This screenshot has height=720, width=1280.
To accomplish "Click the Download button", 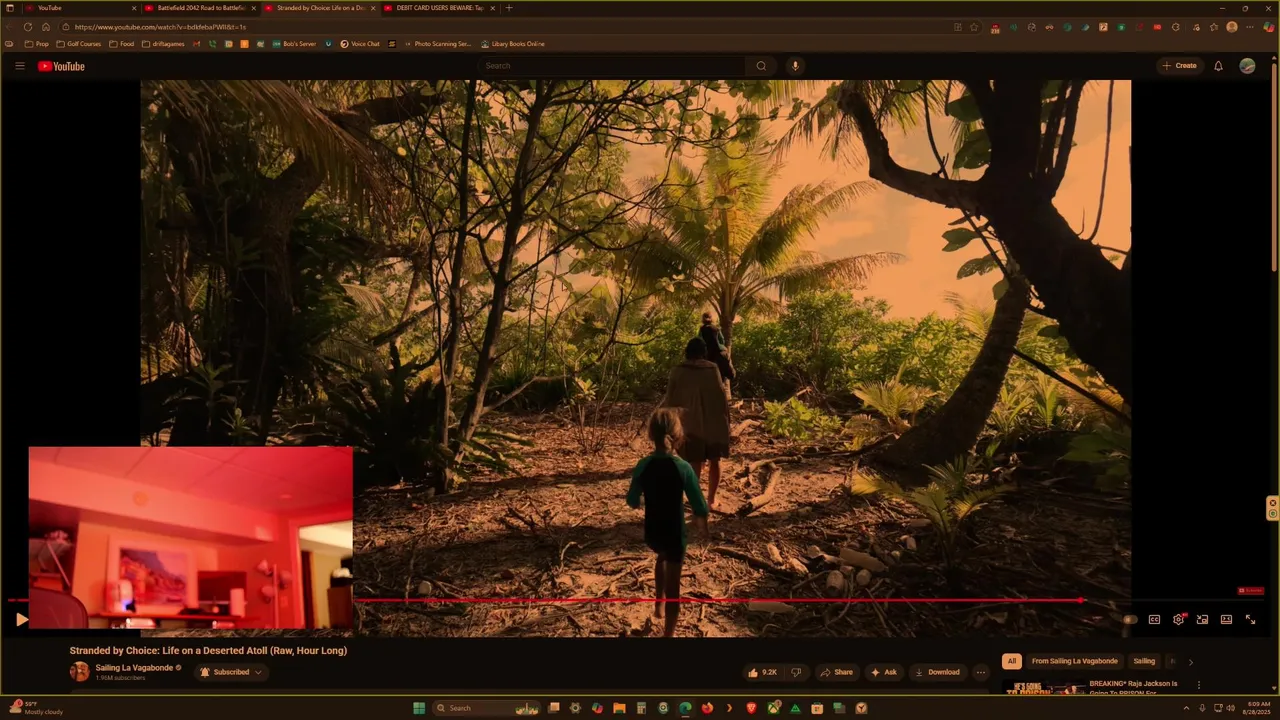I will pos(938,672).
